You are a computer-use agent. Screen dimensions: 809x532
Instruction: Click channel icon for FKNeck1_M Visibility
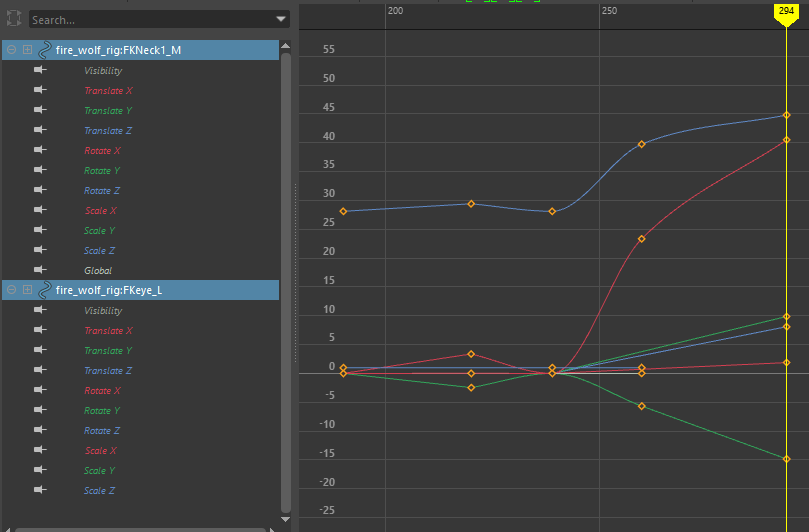pyautogui.click(x=40, y=70)
